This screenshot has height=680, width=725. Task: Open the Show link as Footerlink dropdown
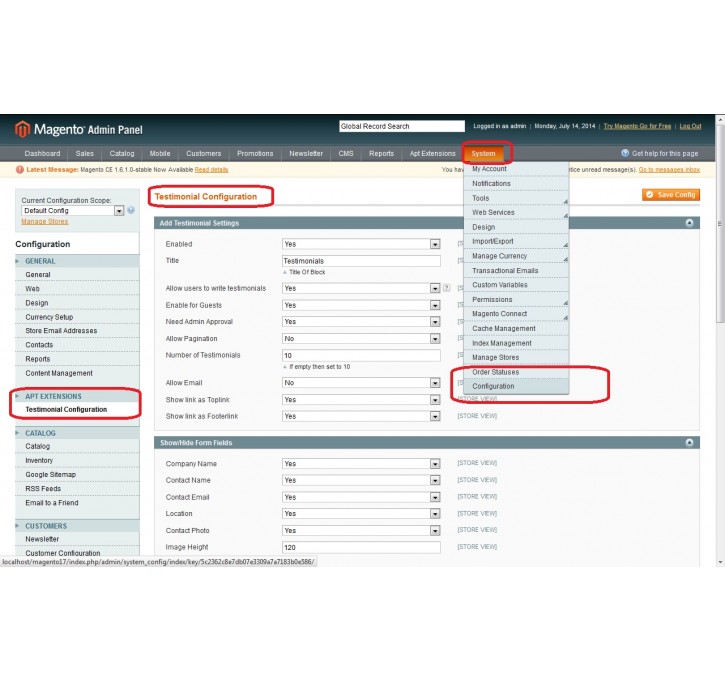pyautogui.click(x=361, y=417)
